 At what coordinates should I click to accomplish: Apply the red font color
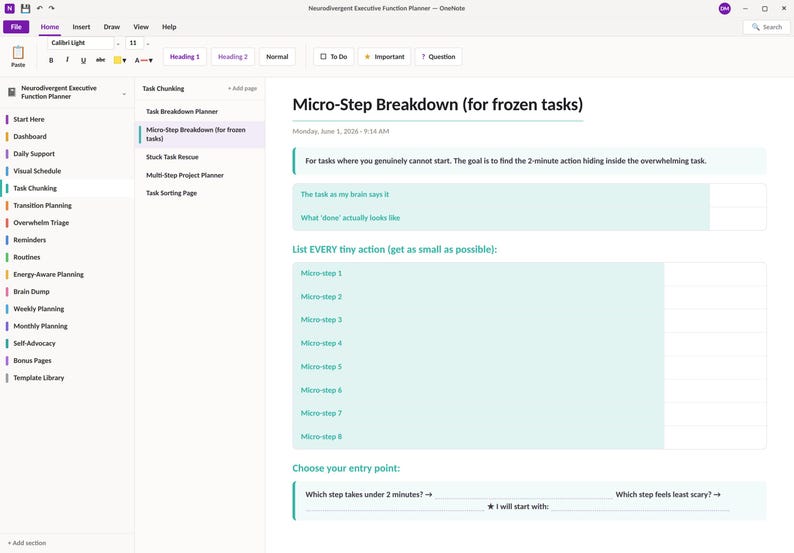[141, 60]
